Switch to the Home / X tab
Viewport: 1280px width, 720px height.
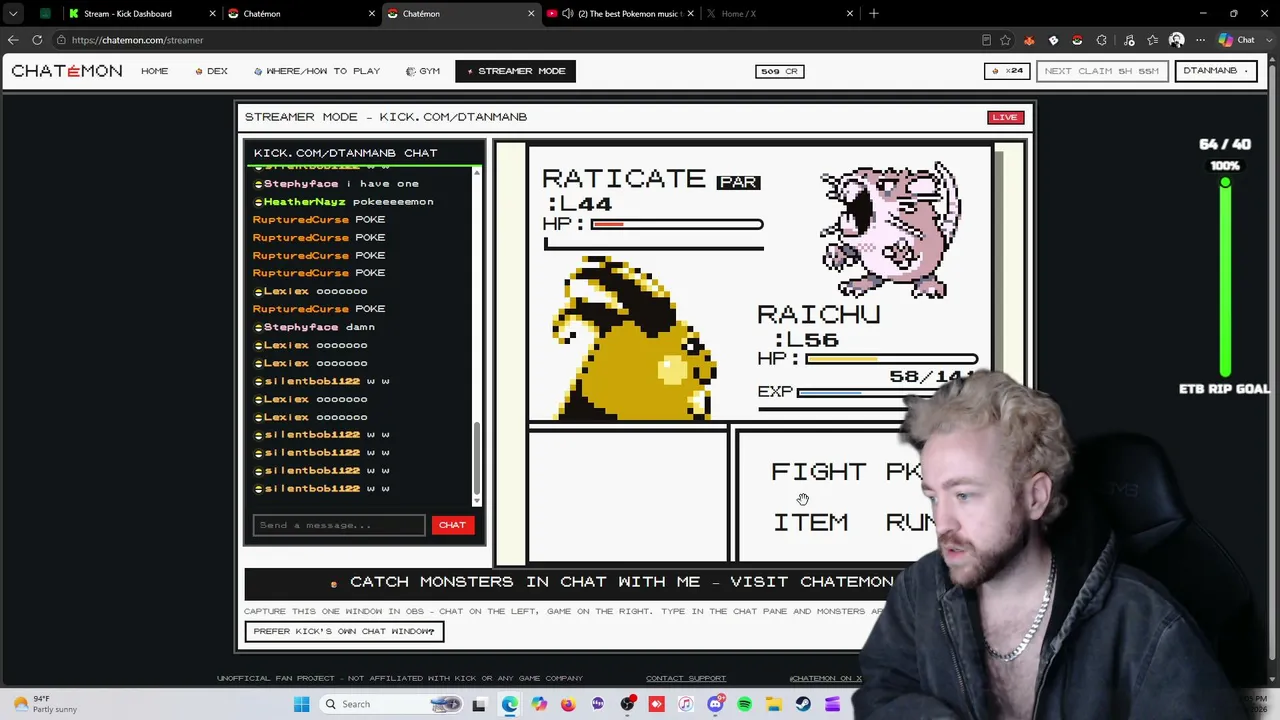(x=779, y=13)
